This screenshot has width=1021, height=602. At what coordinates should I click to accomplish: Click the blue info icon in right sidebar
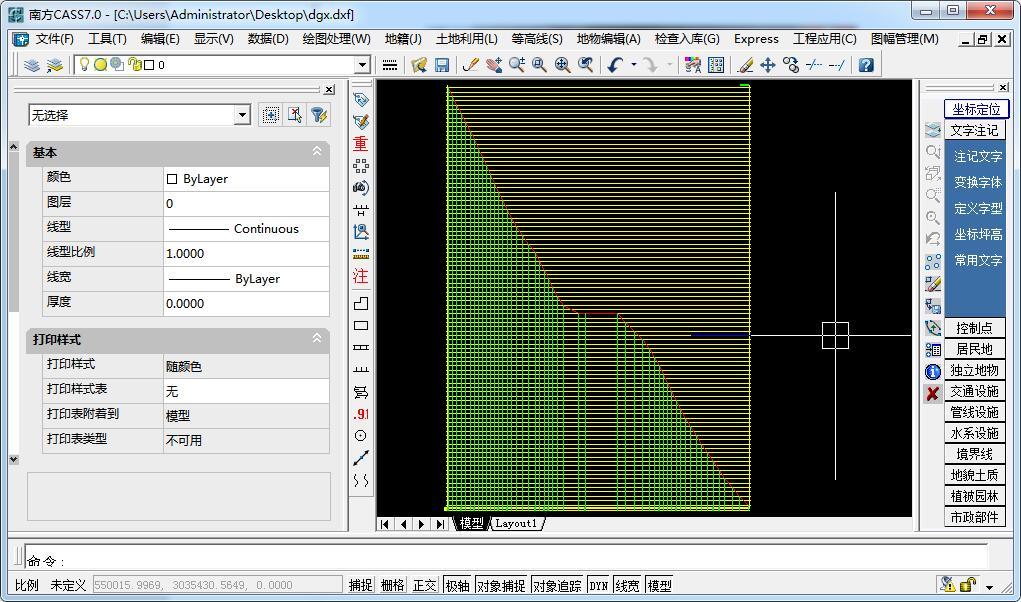pos(932,371)
